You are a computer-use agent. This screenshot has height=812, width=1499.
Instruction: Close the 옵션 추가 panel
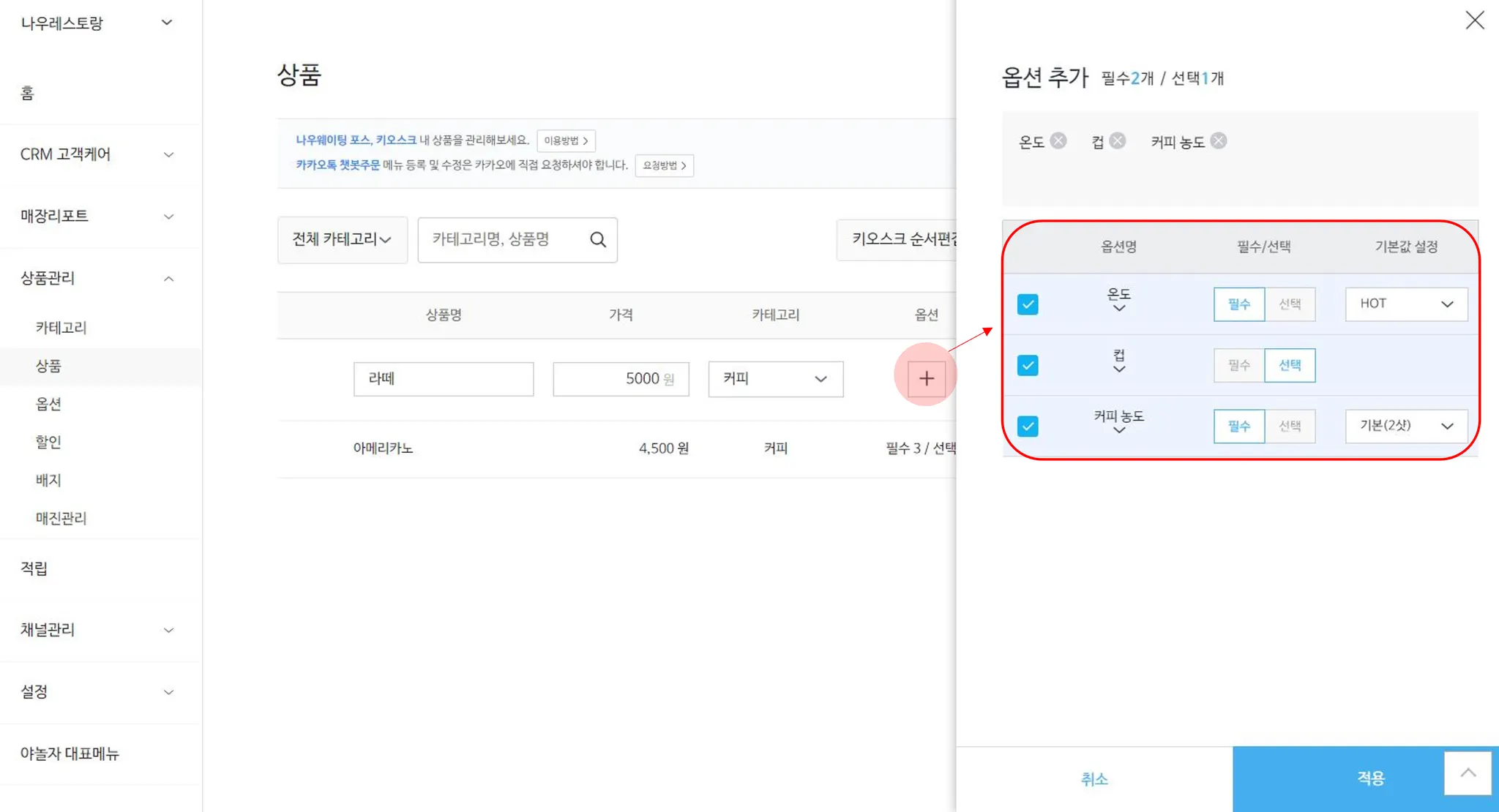pos(1474,20)
